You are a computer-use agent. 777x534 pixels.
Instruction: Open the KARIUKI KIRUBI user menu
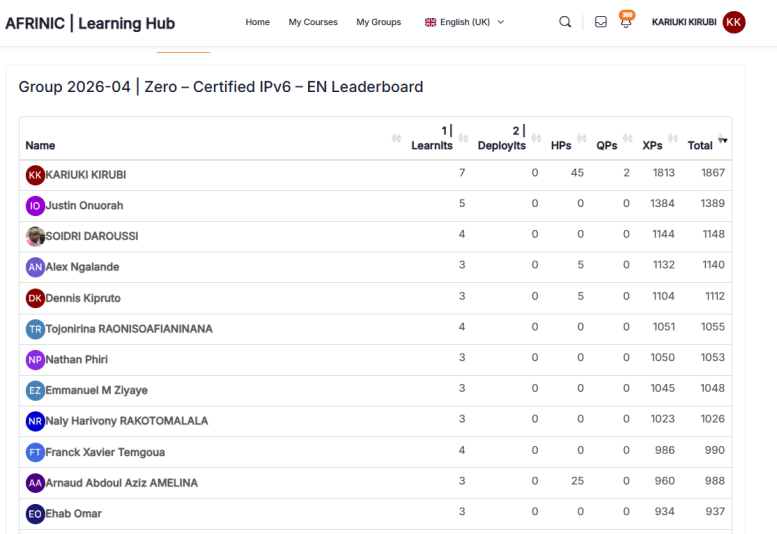698,22
